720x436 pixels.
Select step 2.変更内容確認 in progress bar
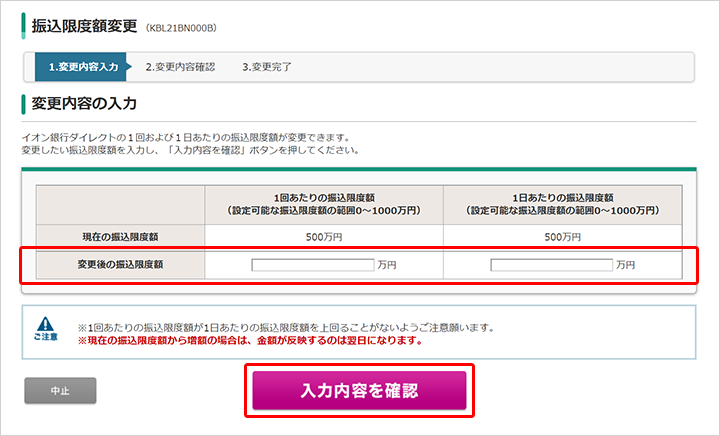pos(180,67)
